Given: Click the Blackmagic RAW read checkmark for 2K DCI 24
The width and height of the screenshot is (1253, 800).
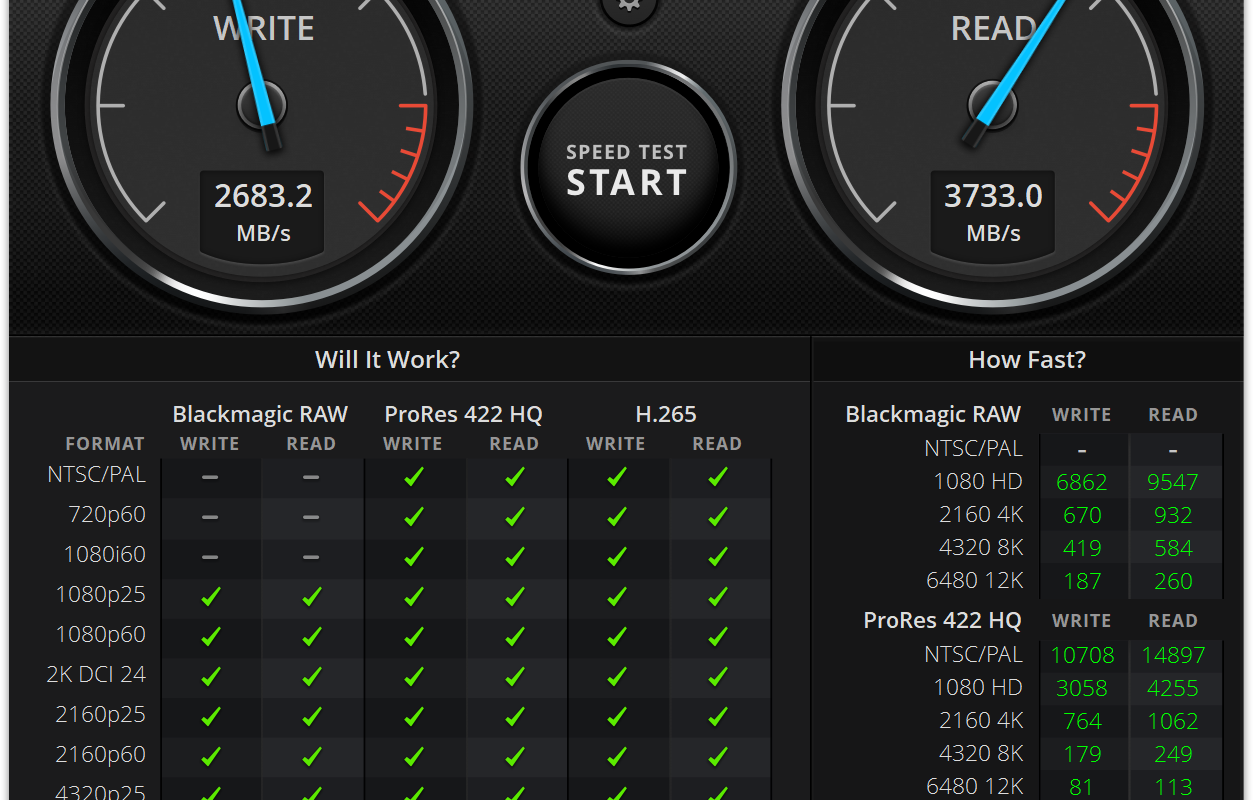Looking at the screenshot, I should (x=311, y=677).
